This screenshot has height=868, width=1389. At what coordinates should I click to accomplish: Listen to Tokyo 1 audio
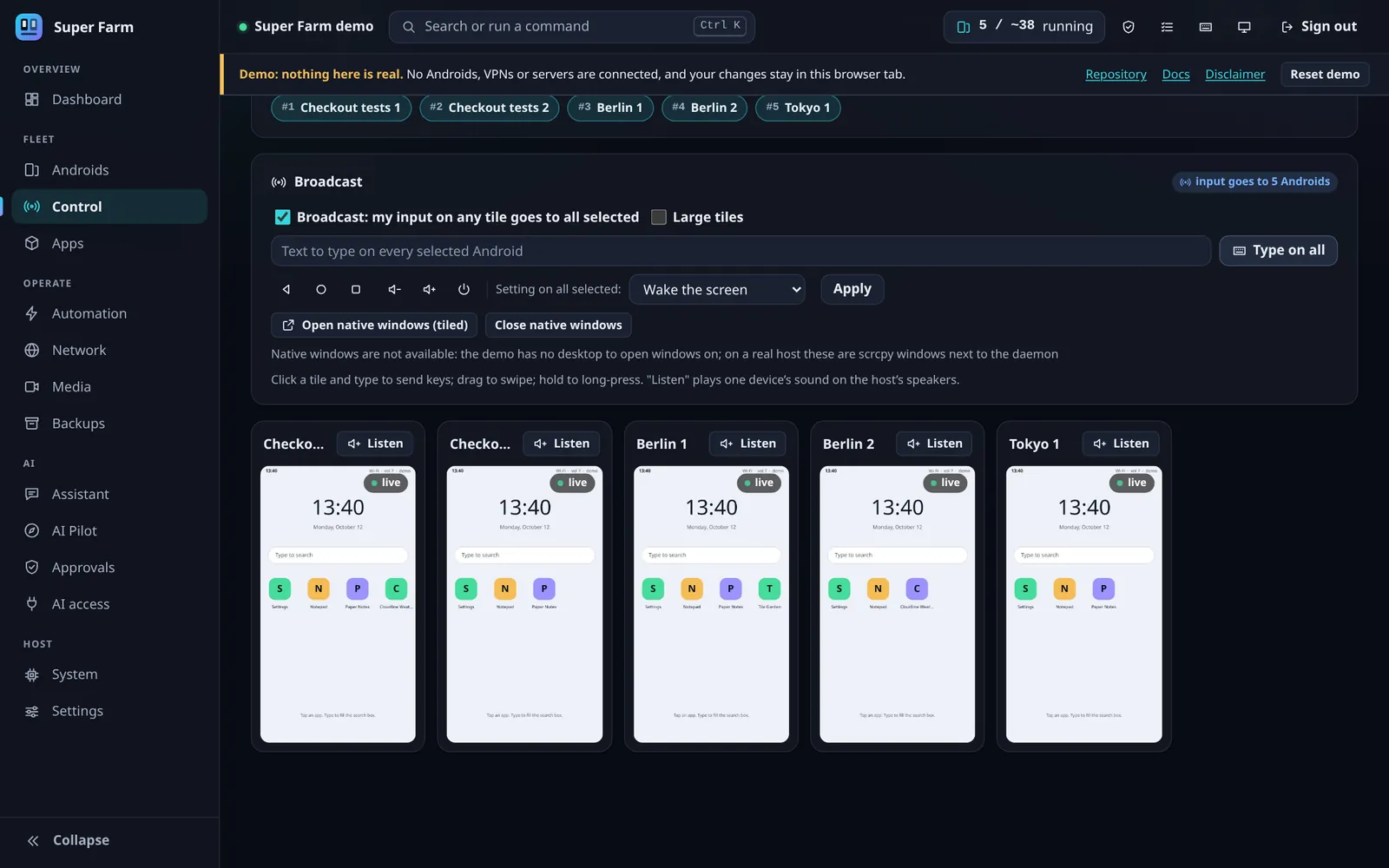click(x=1121, y=444)
